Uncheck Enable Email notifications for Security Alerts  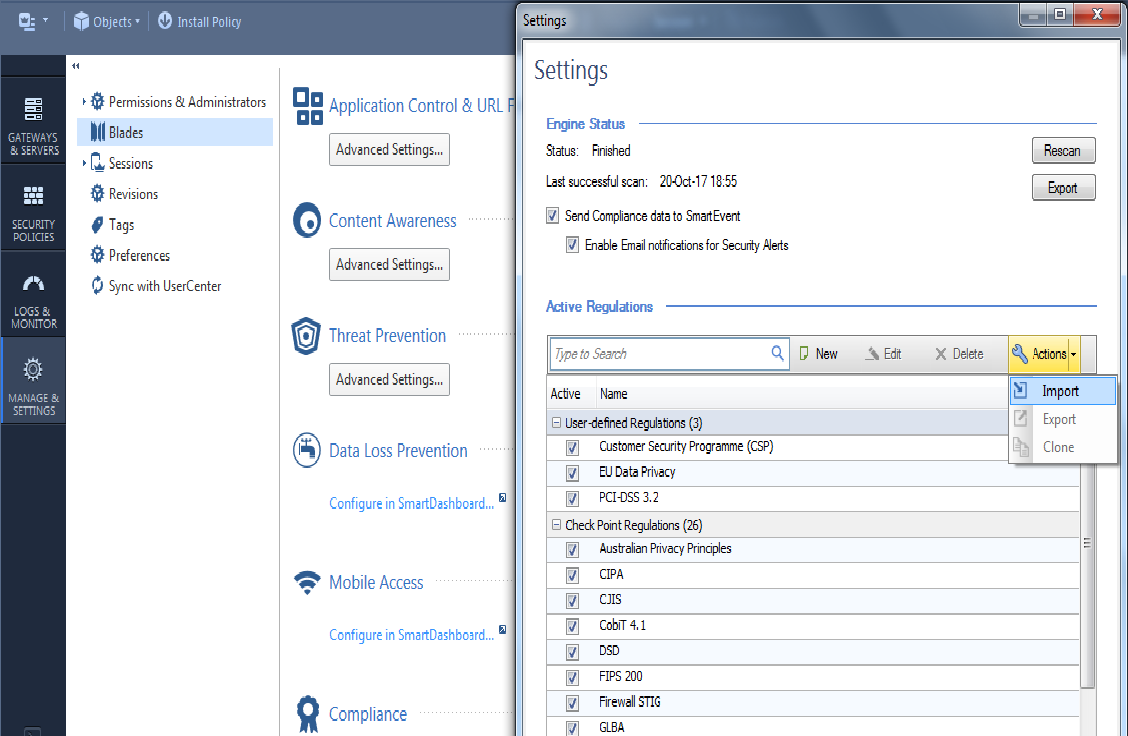pos(572,244)
